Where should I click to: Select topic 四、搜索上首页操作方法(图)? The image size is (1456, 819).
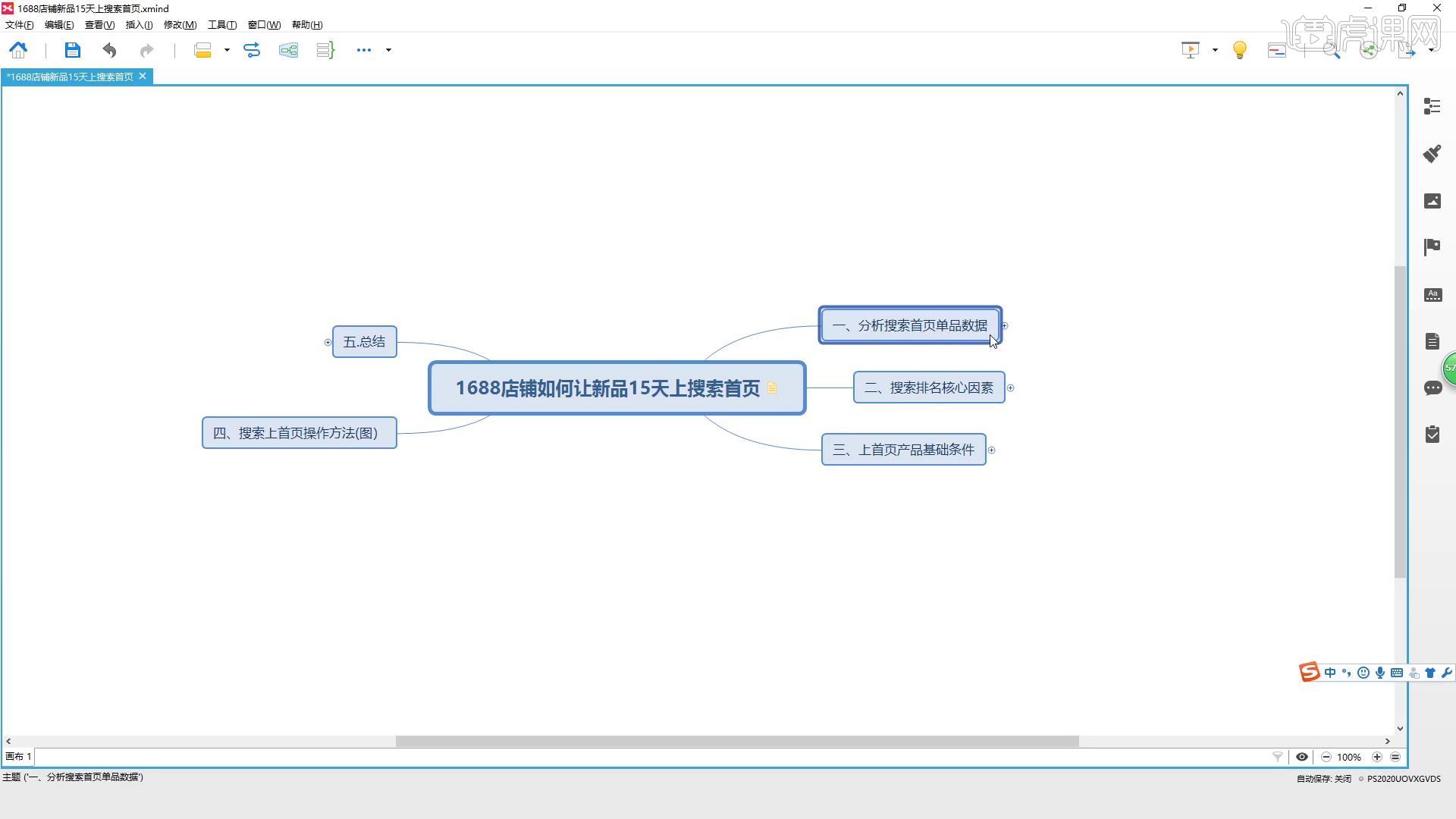(299, 433)
